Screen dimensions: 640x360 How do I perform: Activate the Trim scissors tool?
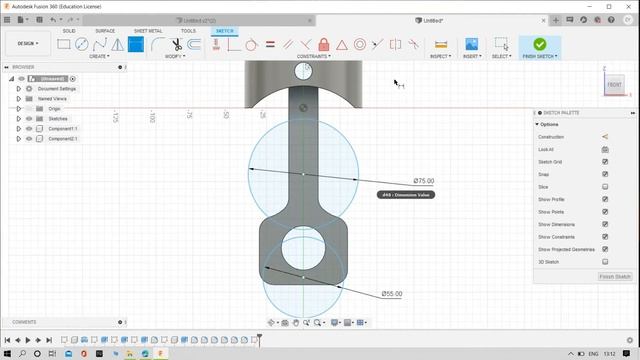177,44
